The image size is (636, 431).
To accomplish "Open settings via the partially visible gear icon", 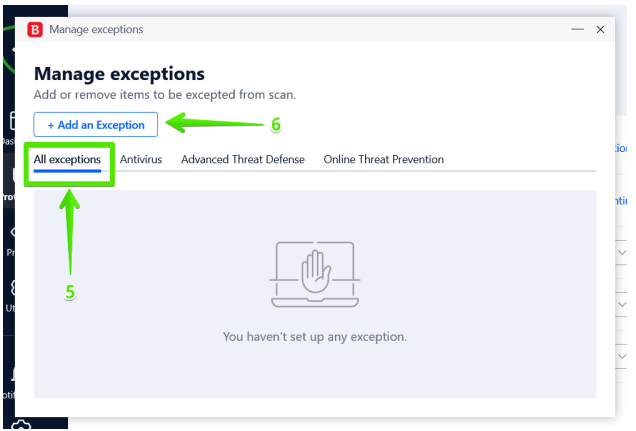I will 21,425.
